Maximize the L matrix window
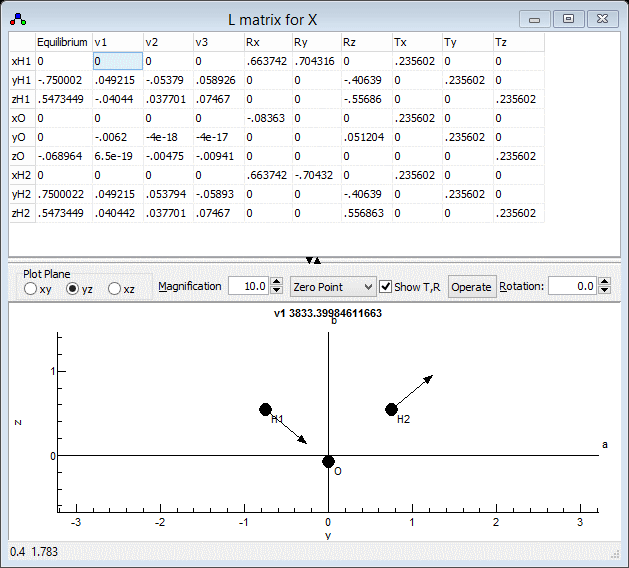Image resolution: width=629 pixels, height=568 pixels. (568, 19)
